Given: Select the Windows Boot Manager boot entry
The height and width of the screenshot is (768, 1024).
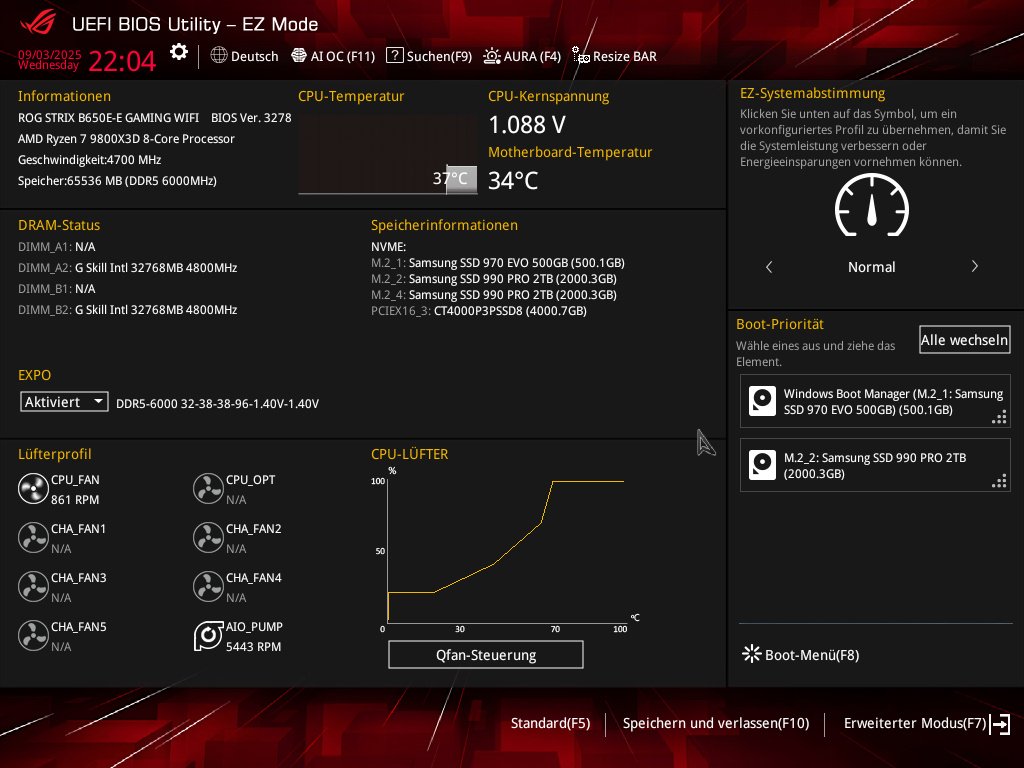Looking at the screenshot, I should (875, 401).
